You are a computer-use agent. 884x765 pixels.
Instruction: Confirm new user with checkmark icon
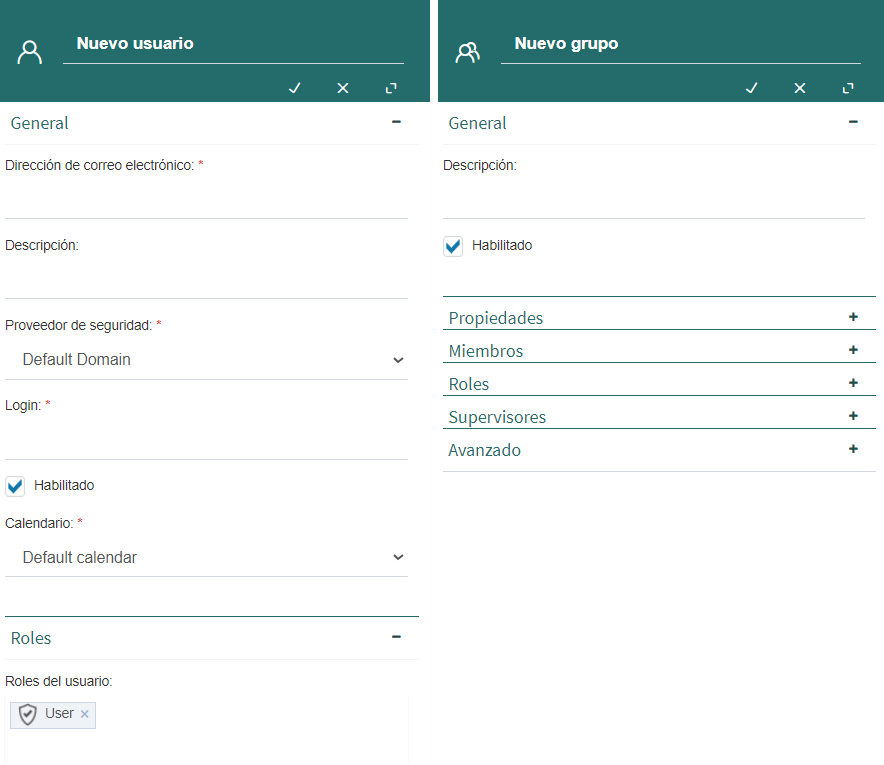pyautogui.click(x=294, y=88)
